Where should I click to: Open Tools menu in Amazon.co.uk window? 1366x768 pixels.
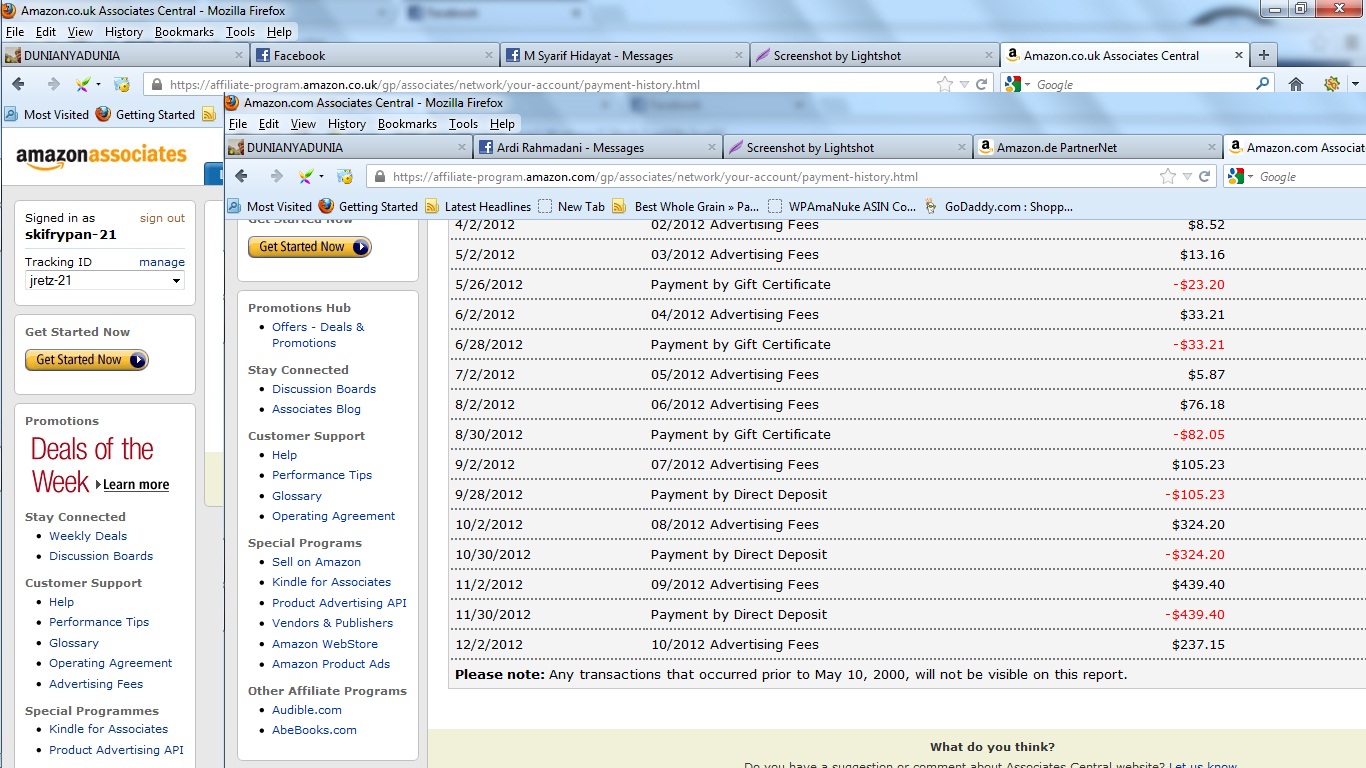tap(241, 32)
